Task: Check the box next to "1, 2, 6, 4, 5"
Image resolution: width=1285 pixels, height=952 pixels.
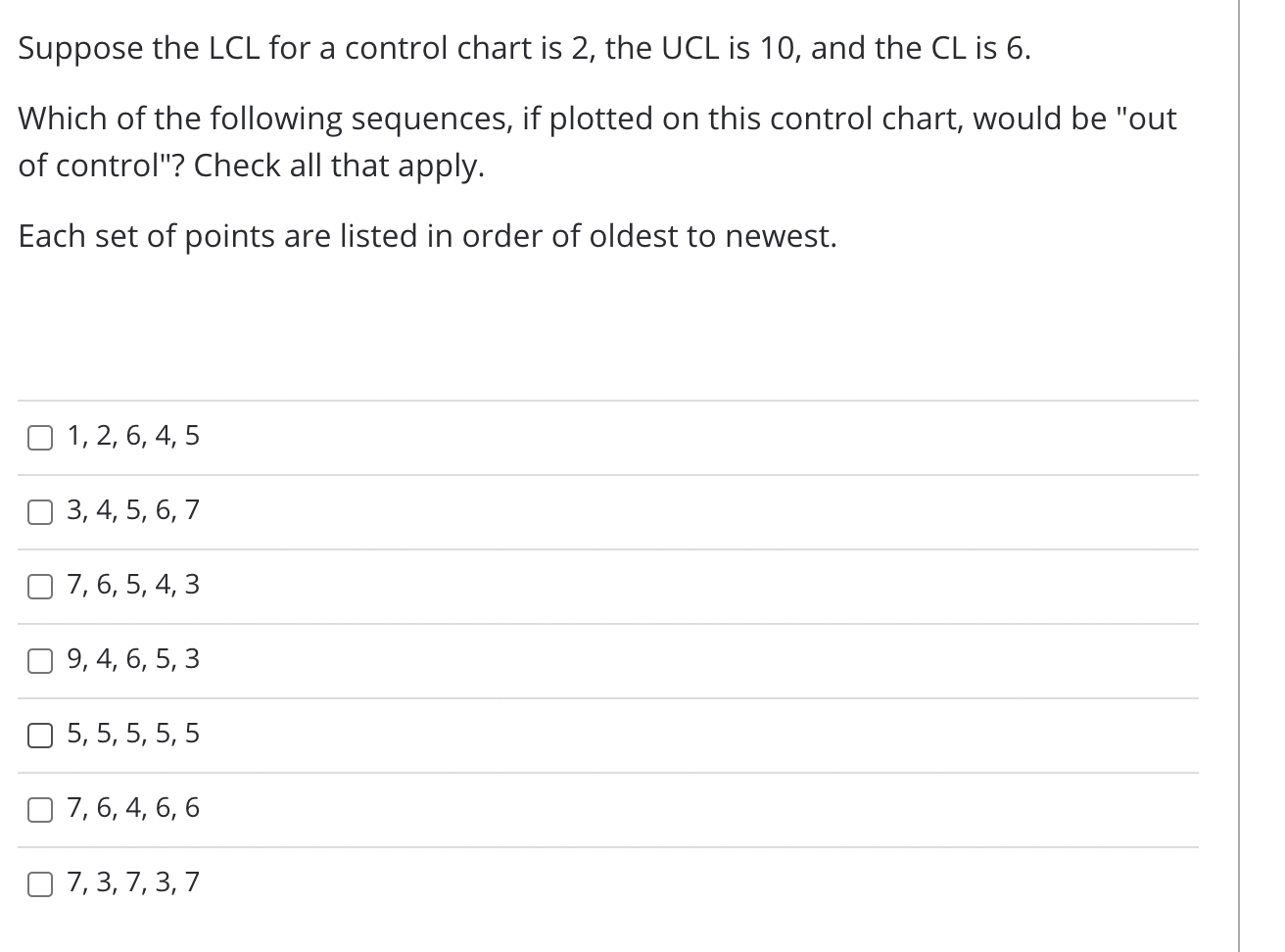Action: (39, 438)
